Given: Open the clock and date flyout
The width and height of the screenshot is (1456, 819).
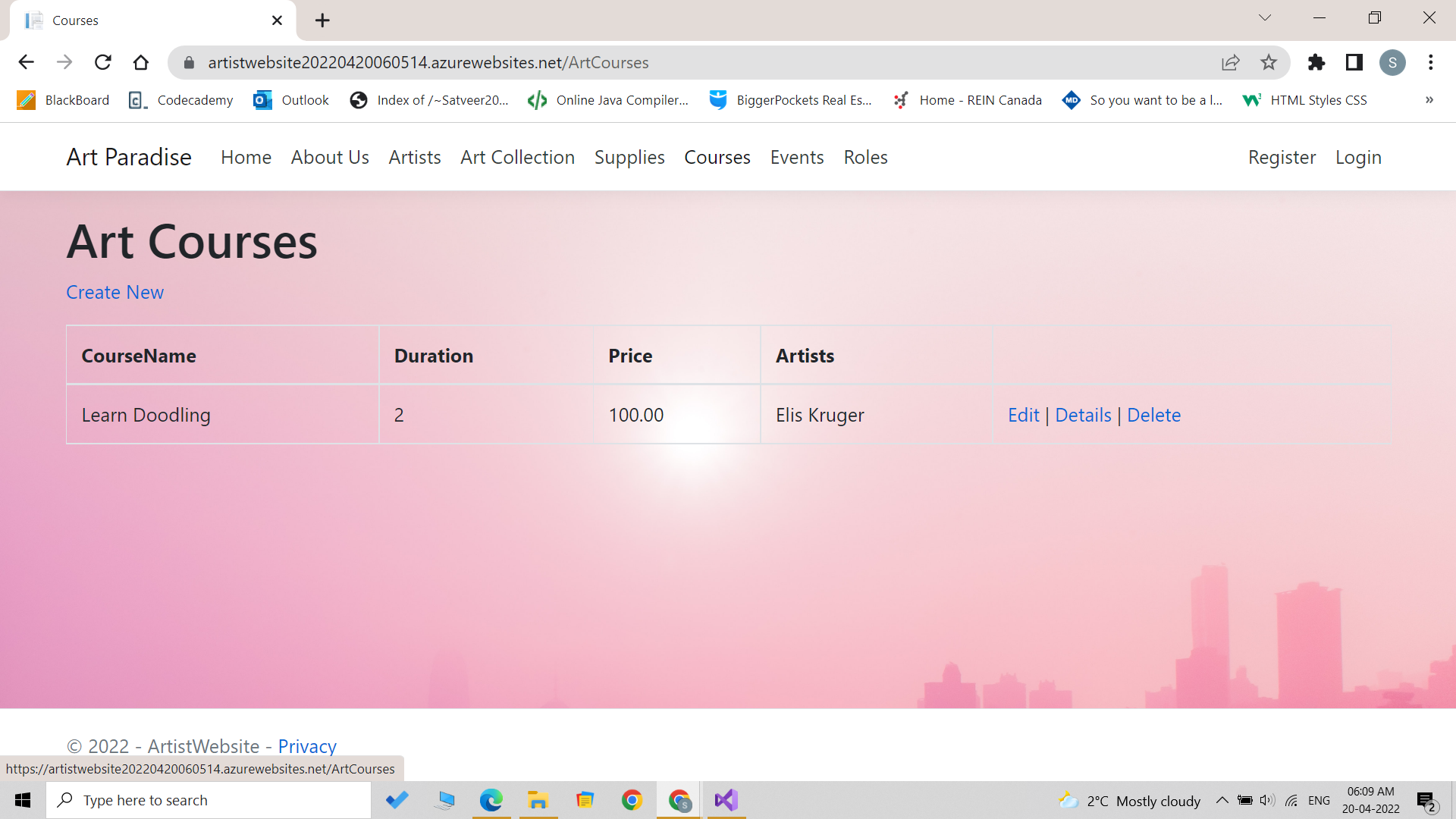Looking at the screenshot, I should 1371,800.
